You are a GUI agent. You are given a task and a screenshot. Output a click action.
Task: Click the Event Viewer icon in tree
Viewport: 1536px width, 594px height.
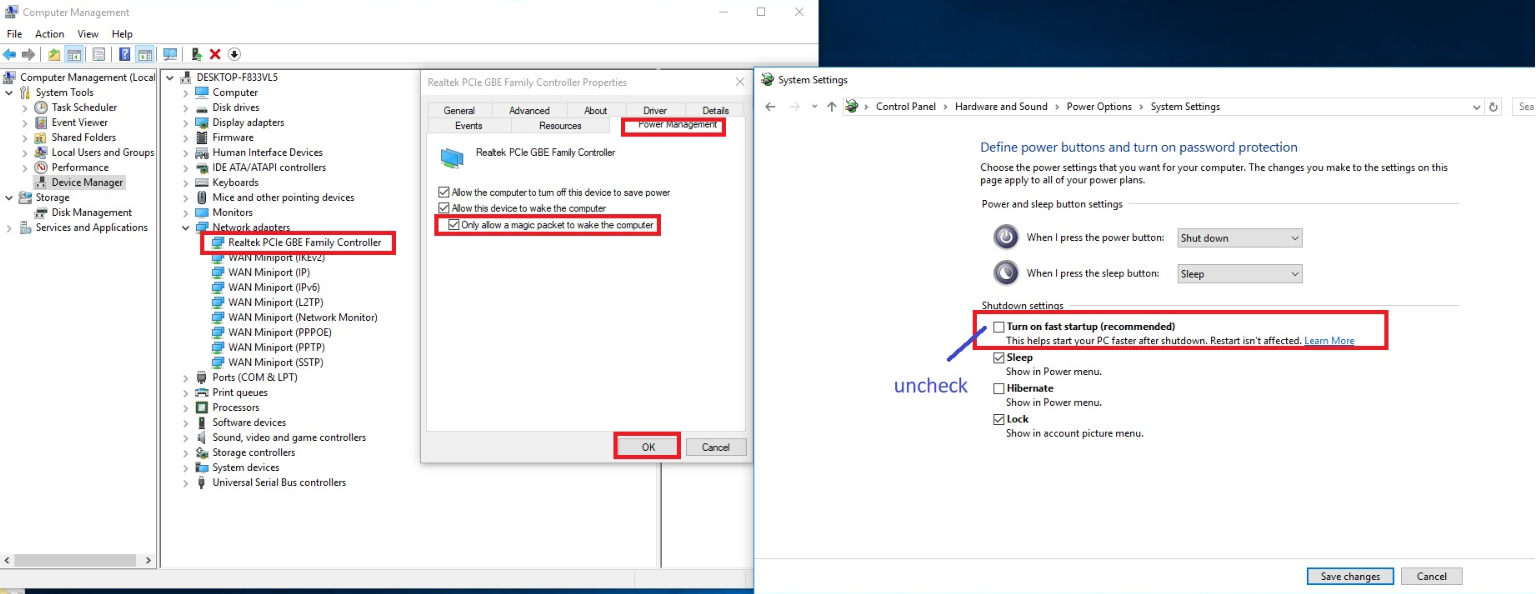tap(41, 122)
